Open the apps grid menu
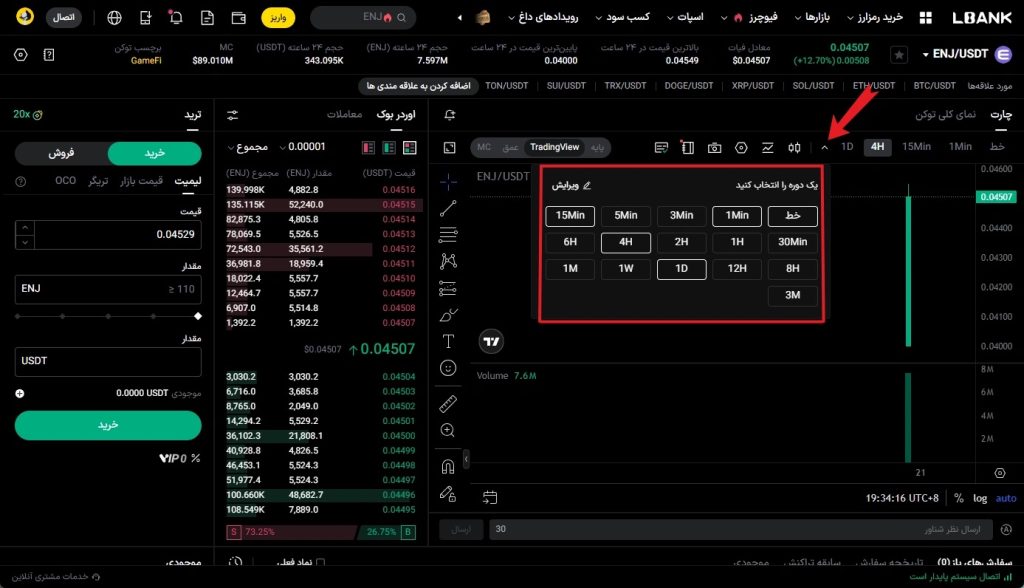1024x588 pixels. (925, 18)
